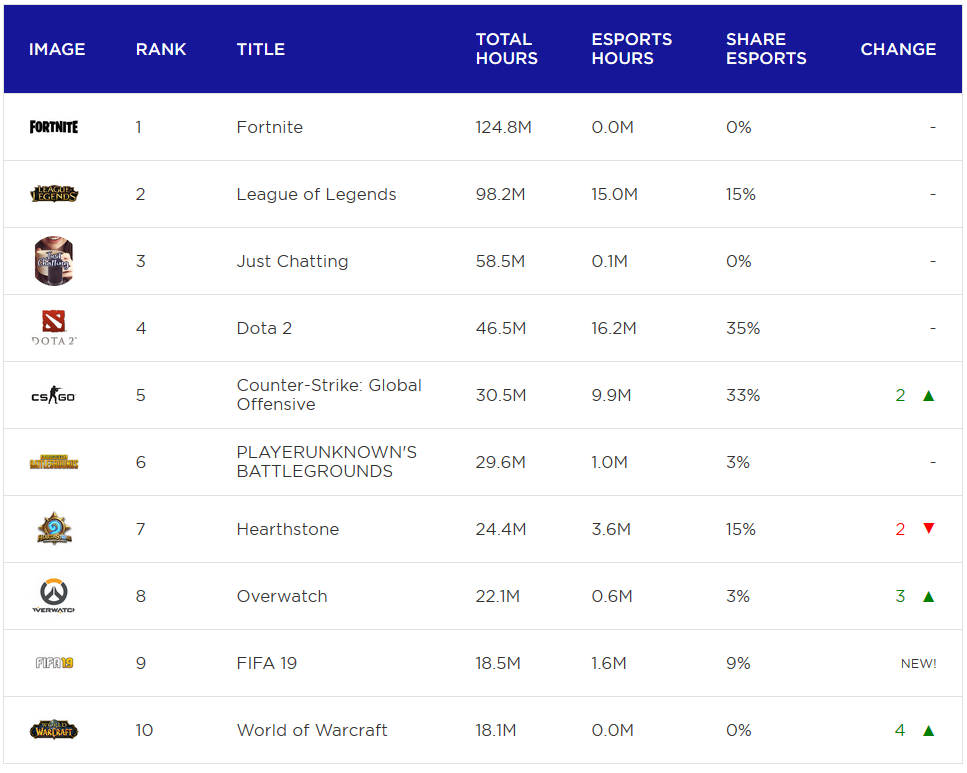
Task: Open the PLAYERUNKNOWN'S BATTLEGROUNDS title
Action: coord(326,462)
